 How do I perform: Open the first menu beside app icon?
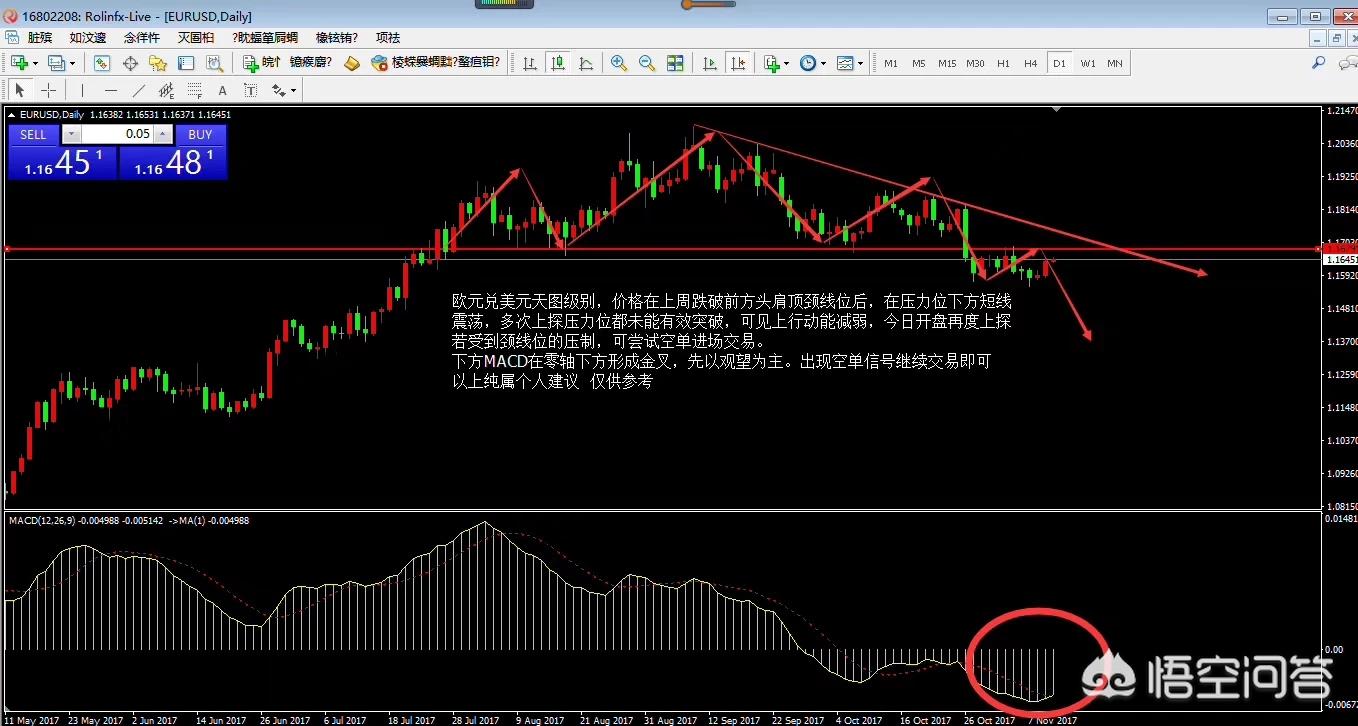(x=39, y=37)
